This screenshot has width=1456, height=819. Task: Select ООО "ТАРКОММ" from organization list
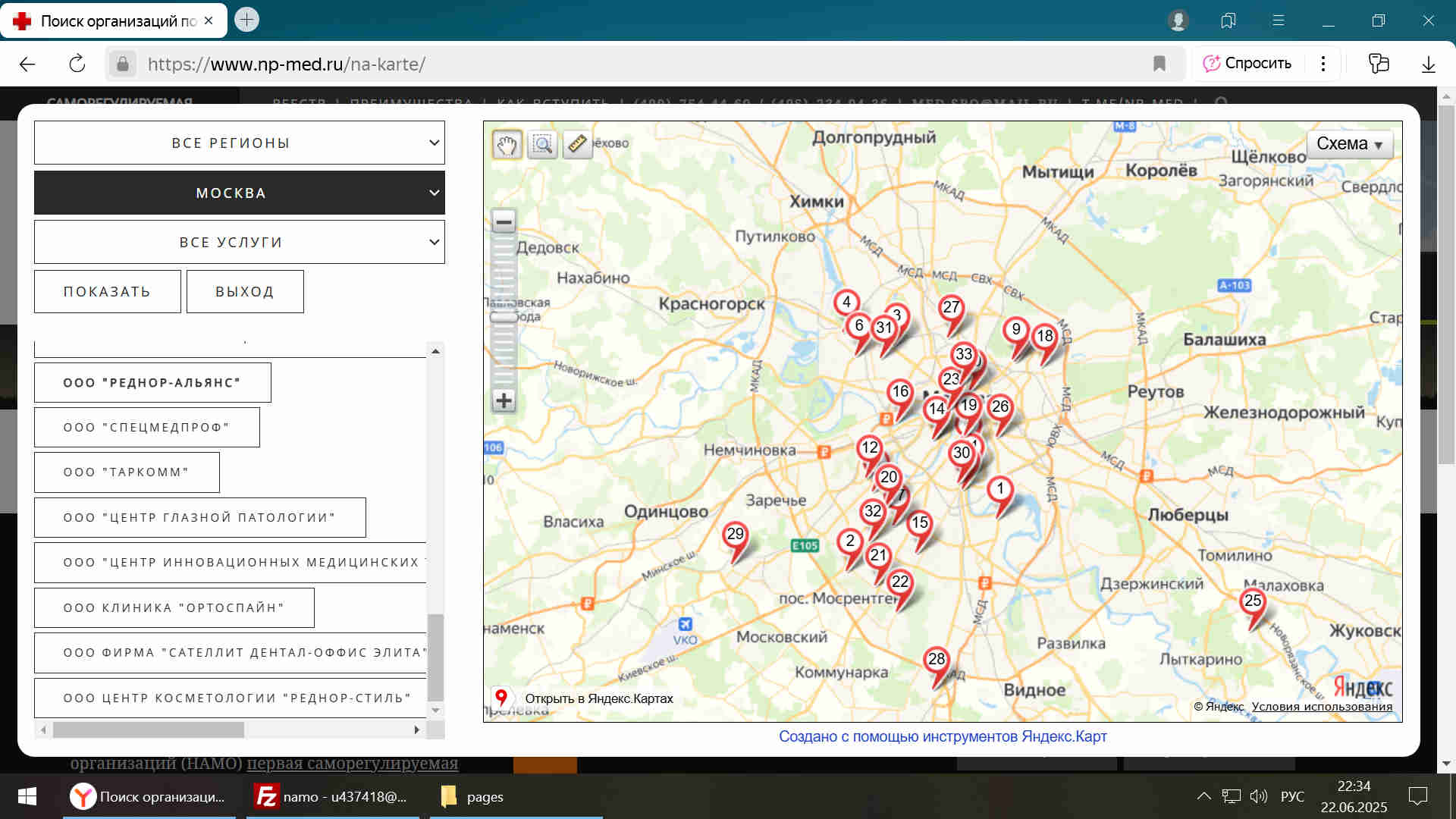[x=127, y=472]
